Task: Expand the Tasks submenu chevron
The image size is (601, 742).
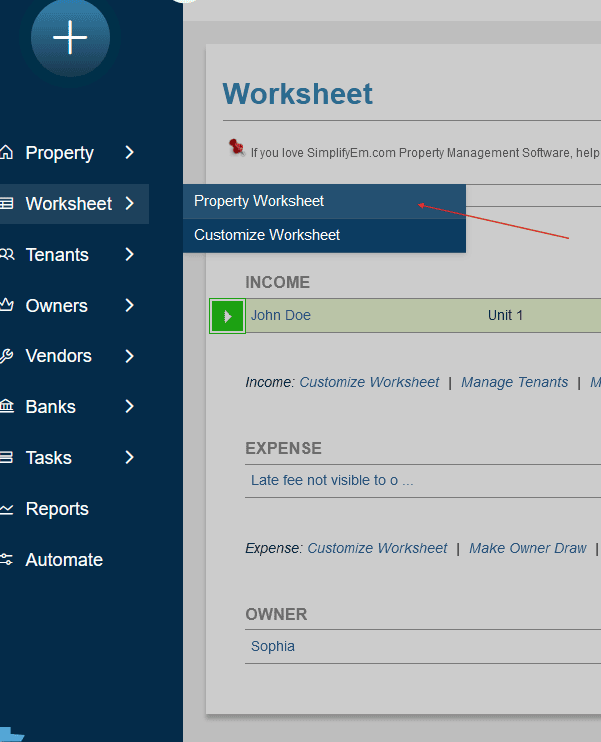Action: [130, 458]
